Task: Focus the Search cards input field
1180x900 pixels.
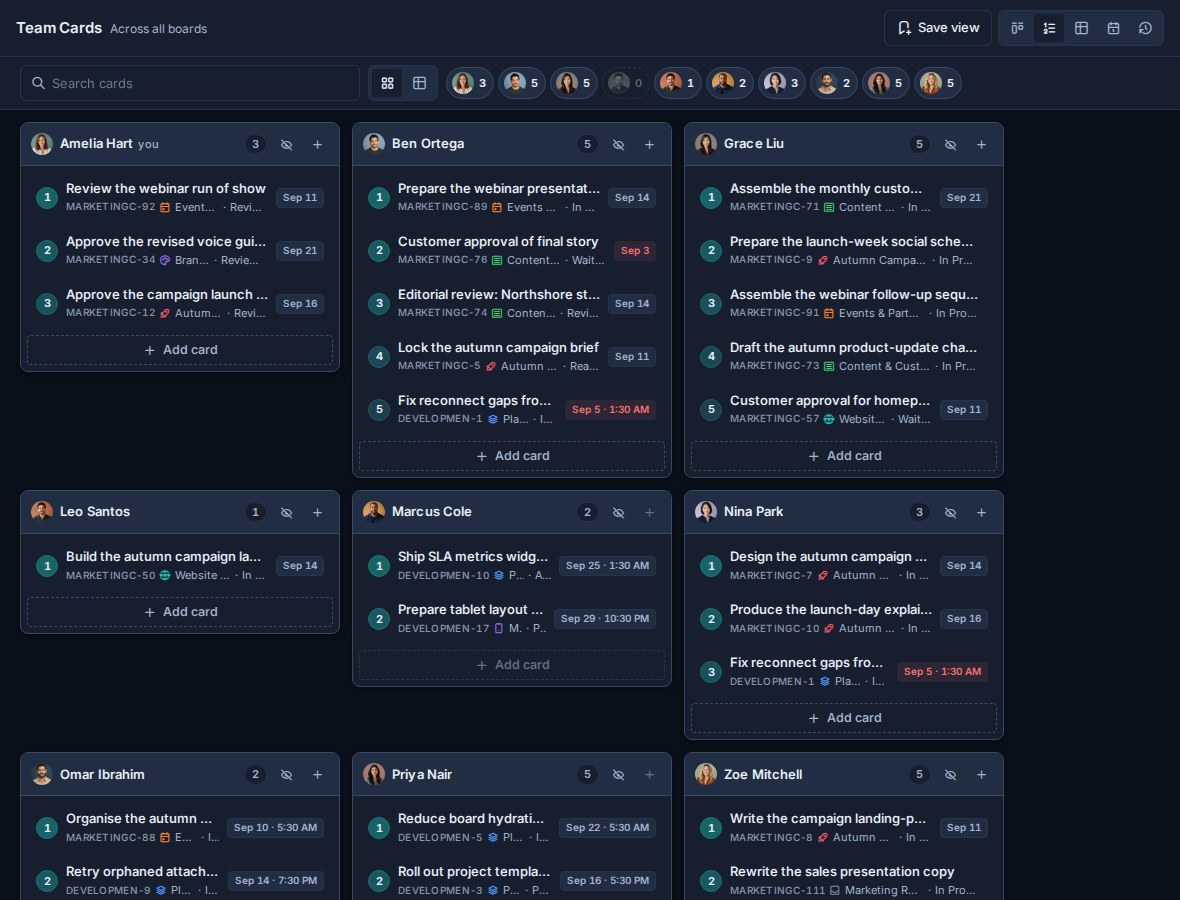Action: coord(190,84)
